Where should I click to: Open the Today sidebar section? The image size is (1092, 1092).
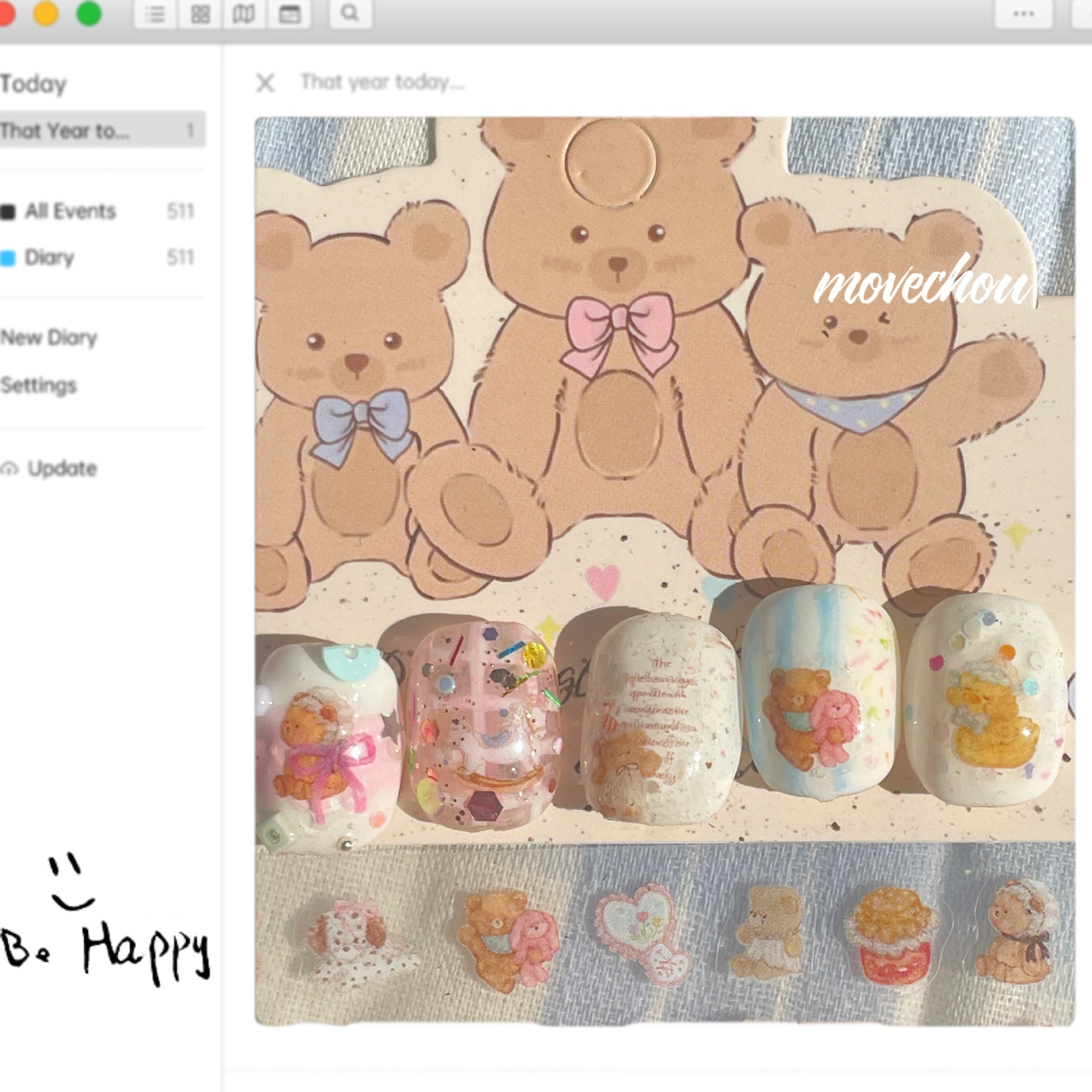(34, 84)
